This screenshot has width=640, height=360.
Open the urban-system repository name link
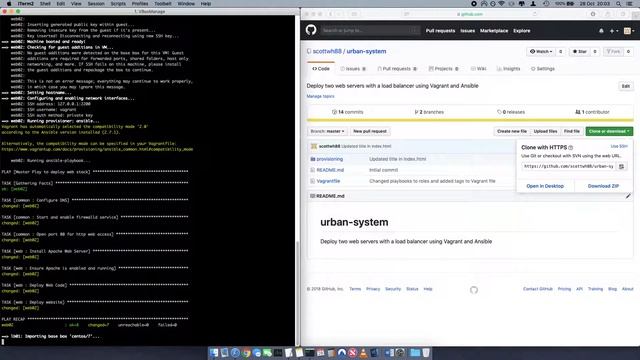(366, 51)
